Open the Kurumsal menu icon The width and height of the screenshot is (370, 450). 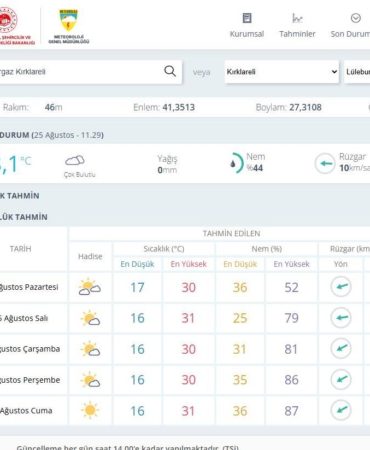(247, 18)
